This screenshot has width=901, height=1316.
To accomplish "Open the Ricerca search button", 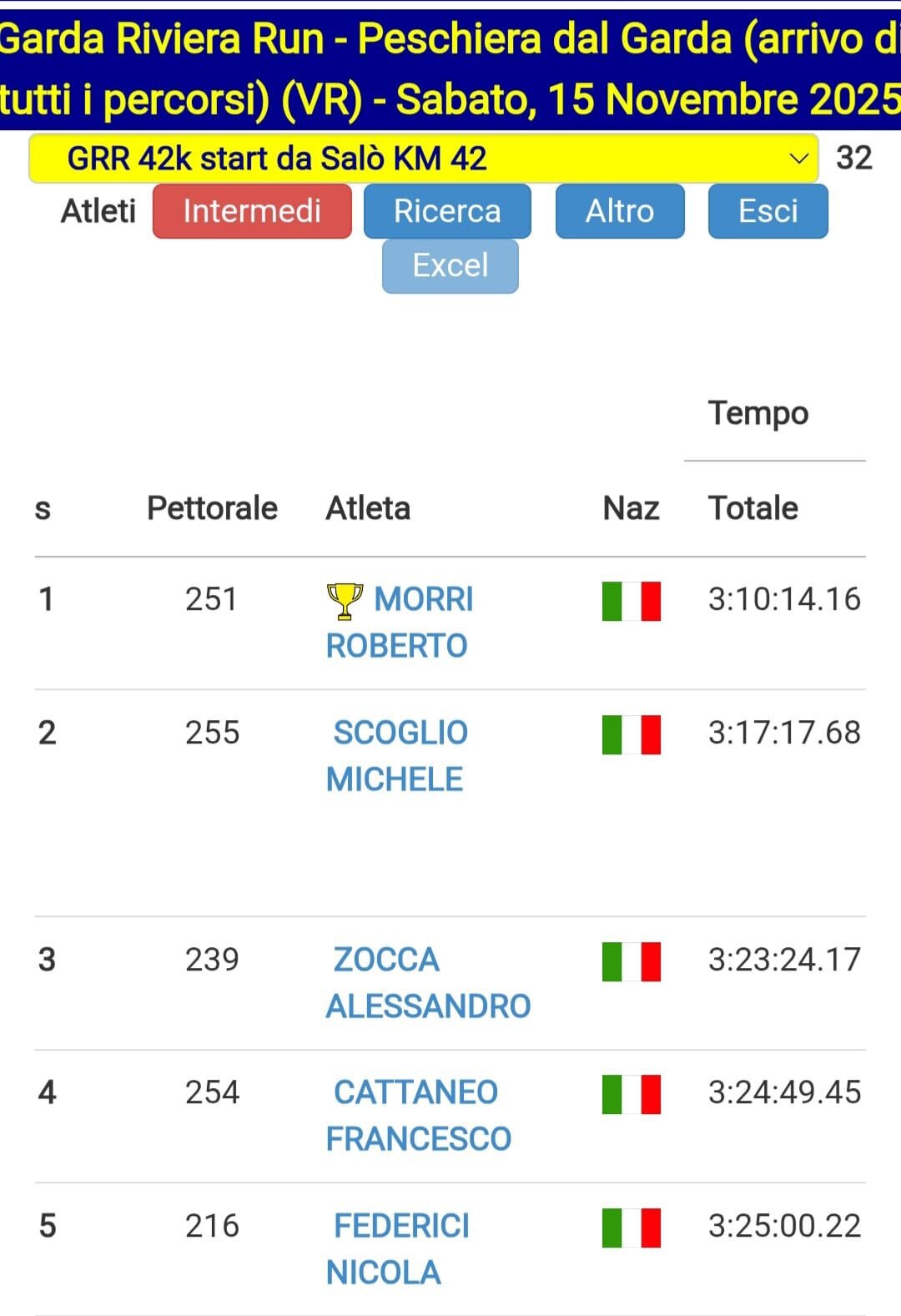I will pos(447,211).
